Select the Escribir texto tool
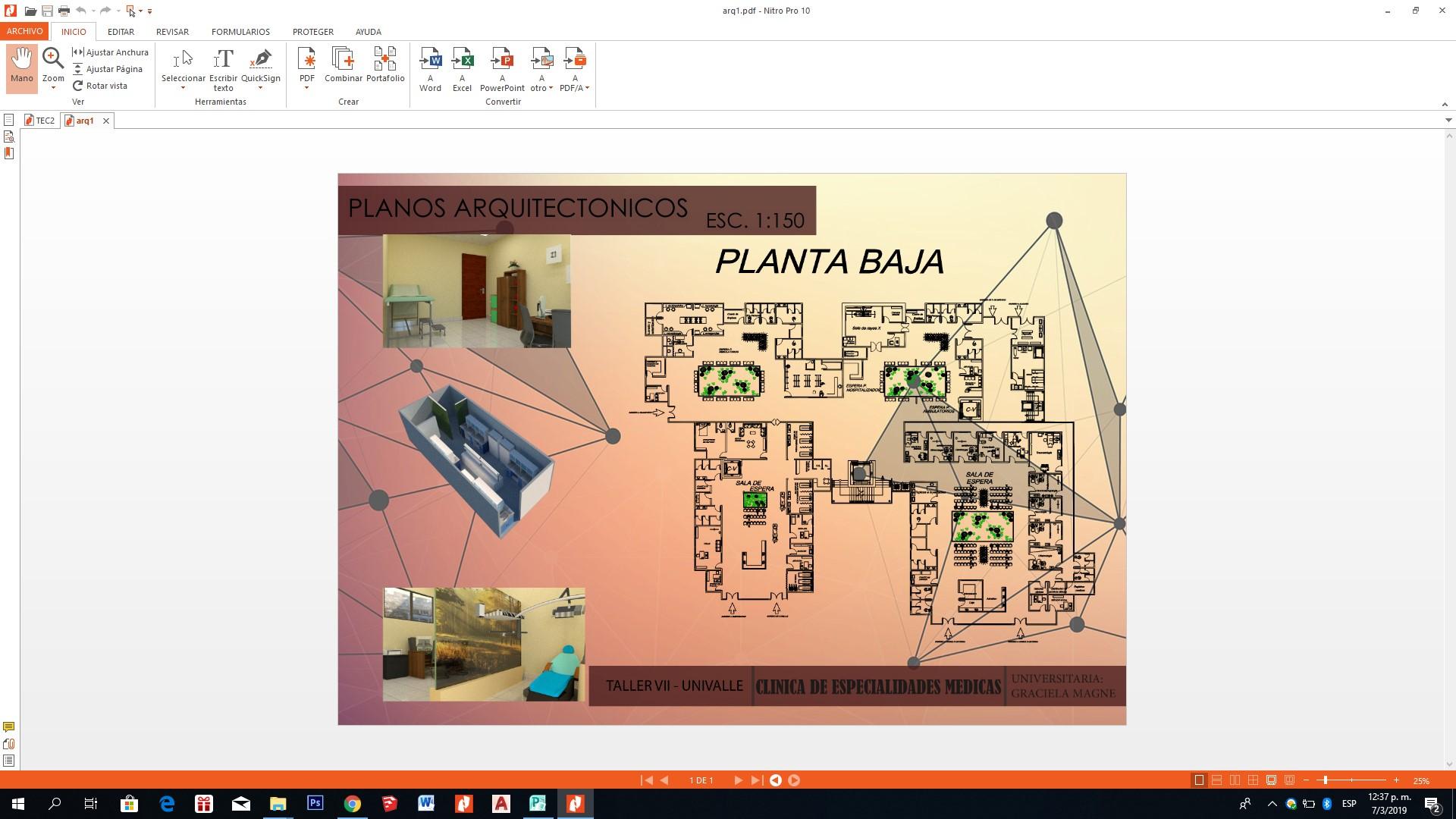 (223, 68)
